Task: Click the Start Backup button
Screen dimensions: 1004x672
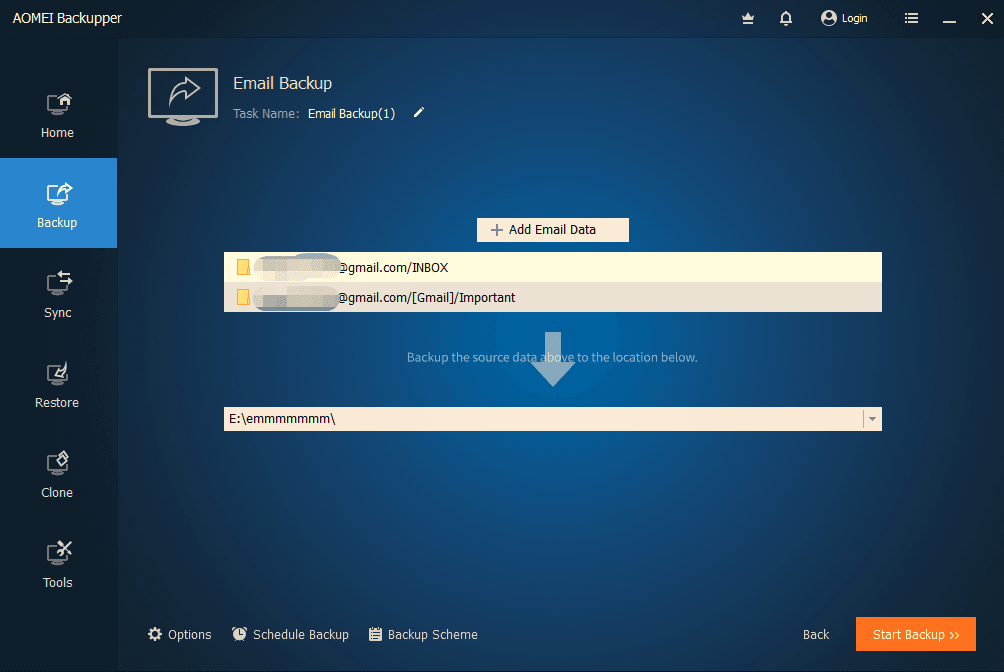Action: tap(916, 634)
